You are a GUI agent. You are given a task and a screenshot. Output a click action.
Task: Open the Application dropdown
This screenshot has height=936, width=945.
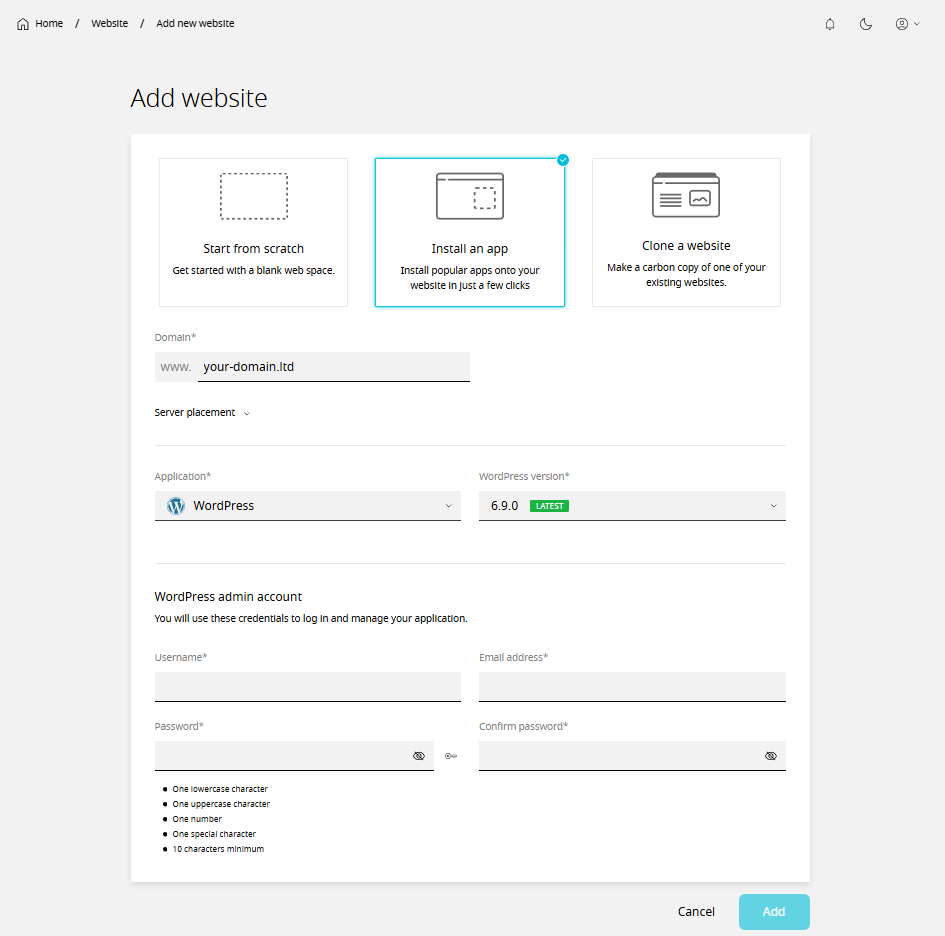pyautogui.click(x=308, y=506)
